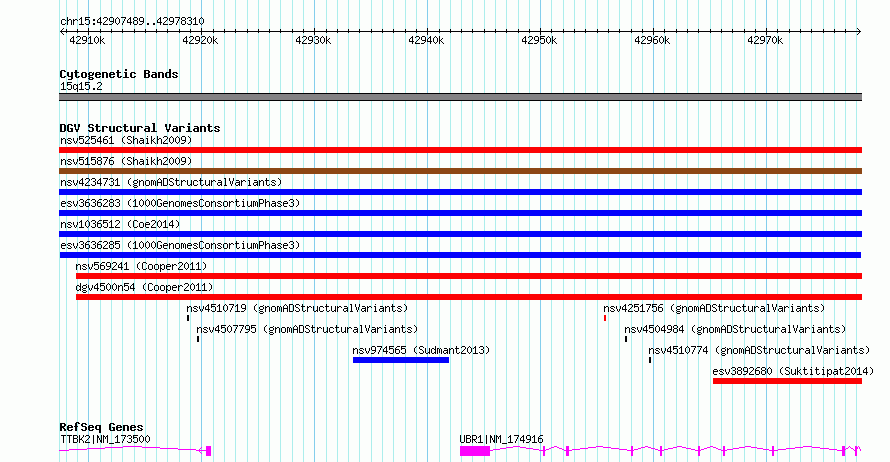The image size is (890, 462).
Task: Select the 42960k ruler tick label
Action: [x=652, y=40]
